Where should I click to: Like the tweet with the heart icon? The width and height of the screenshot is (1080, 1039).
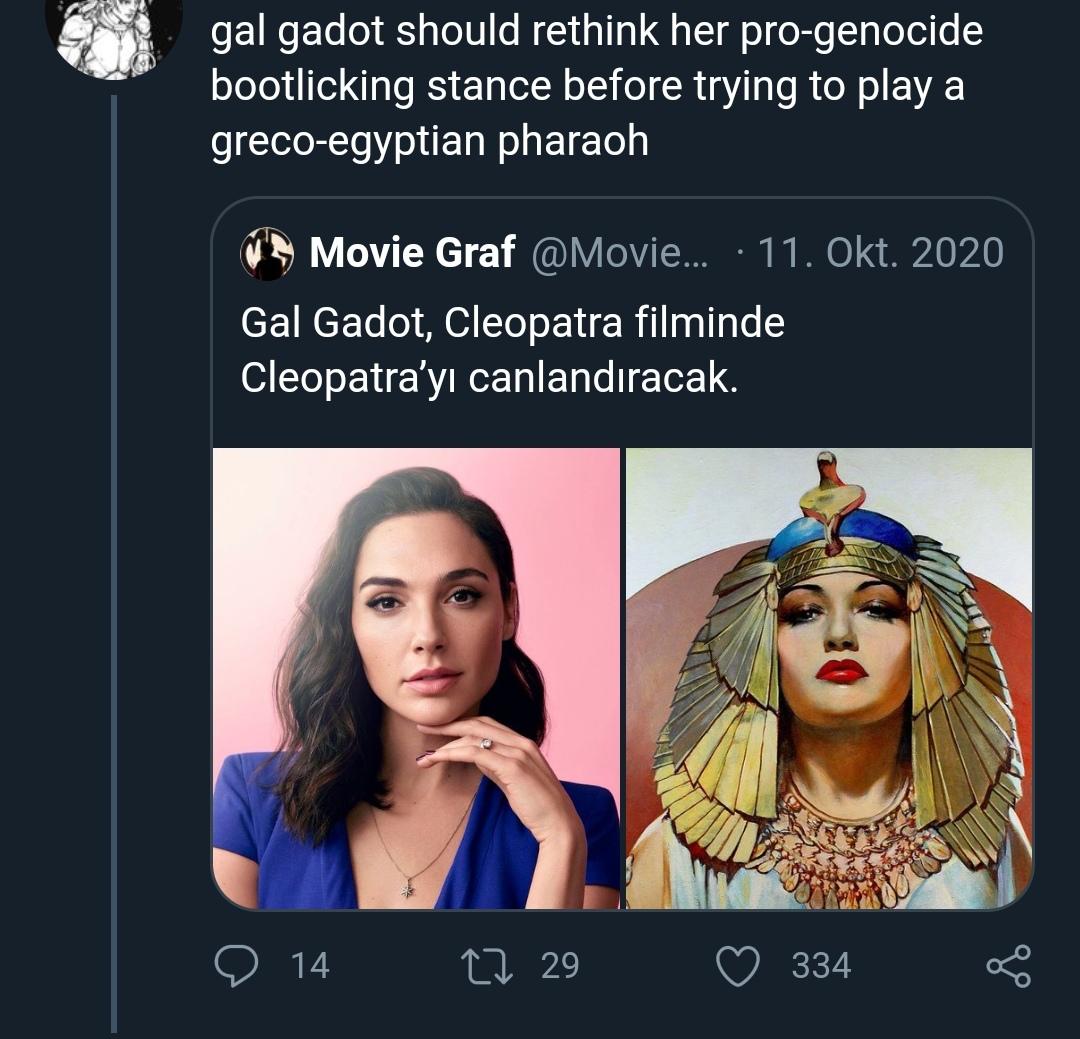coord(738,965)
